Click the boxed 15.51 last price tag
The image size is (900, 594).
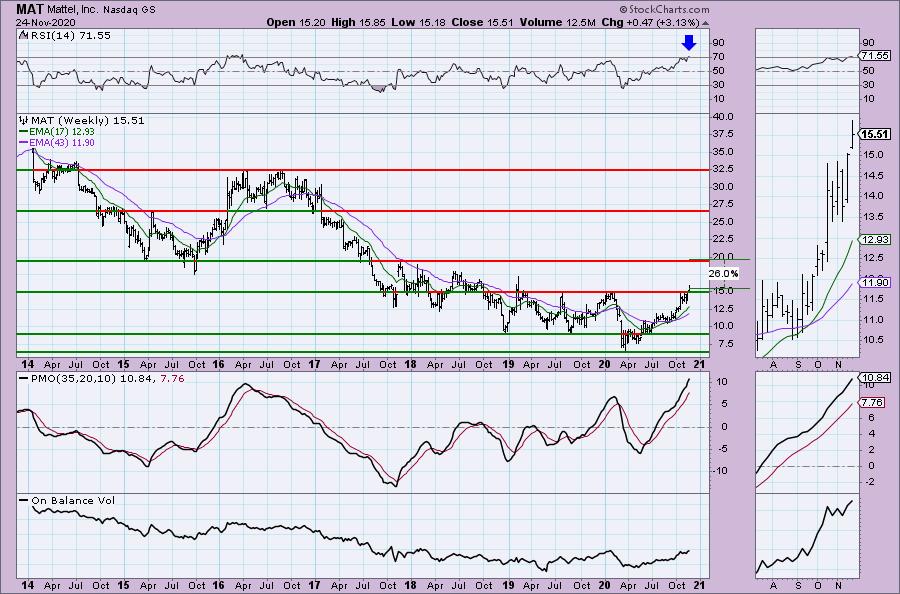click(x=876, y=134)
